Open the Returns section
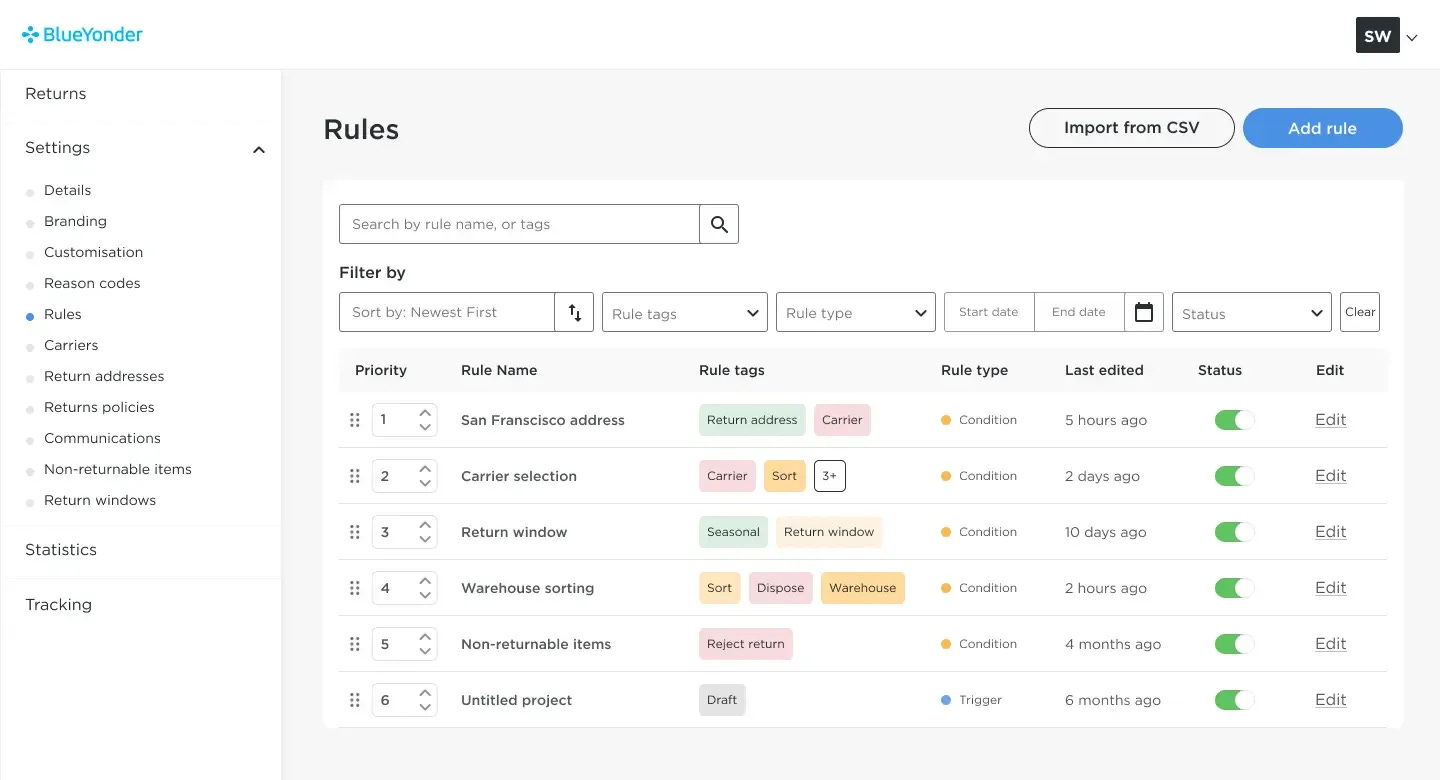This screenshot has width=1440, height=780. tap(56, 94)
